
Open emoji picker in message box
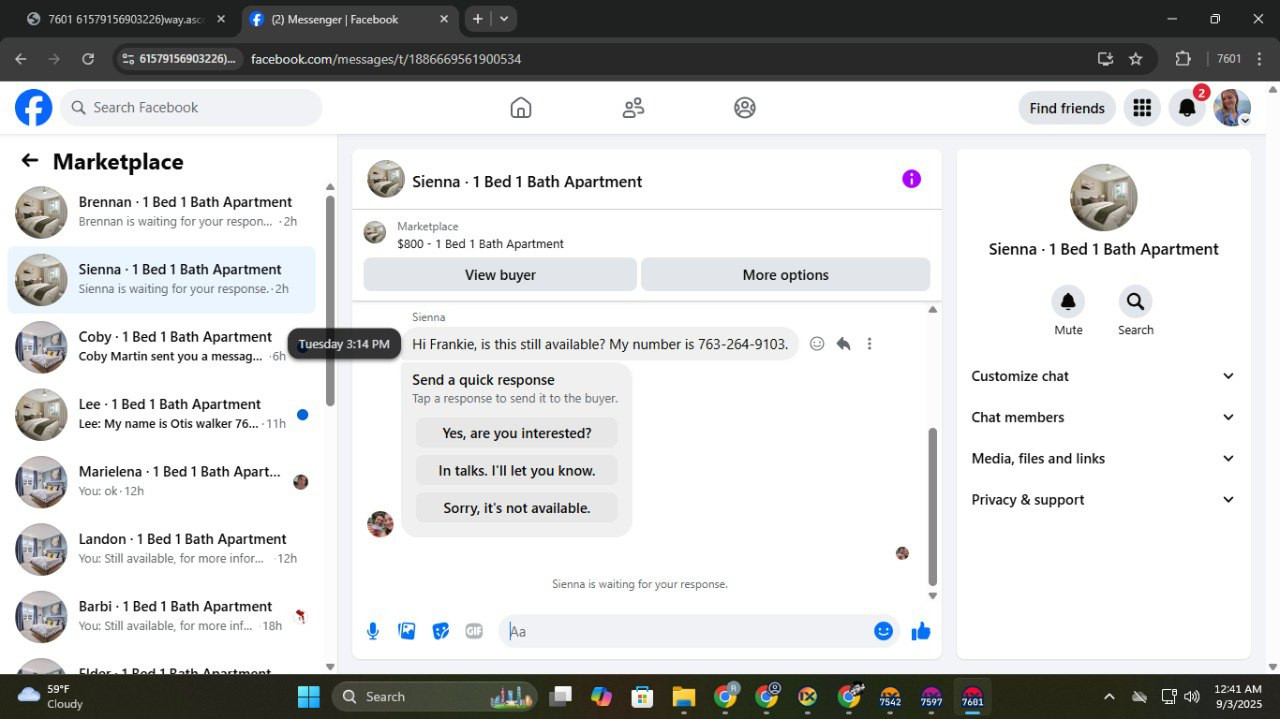pyautogui.click(x=883, y=631)
